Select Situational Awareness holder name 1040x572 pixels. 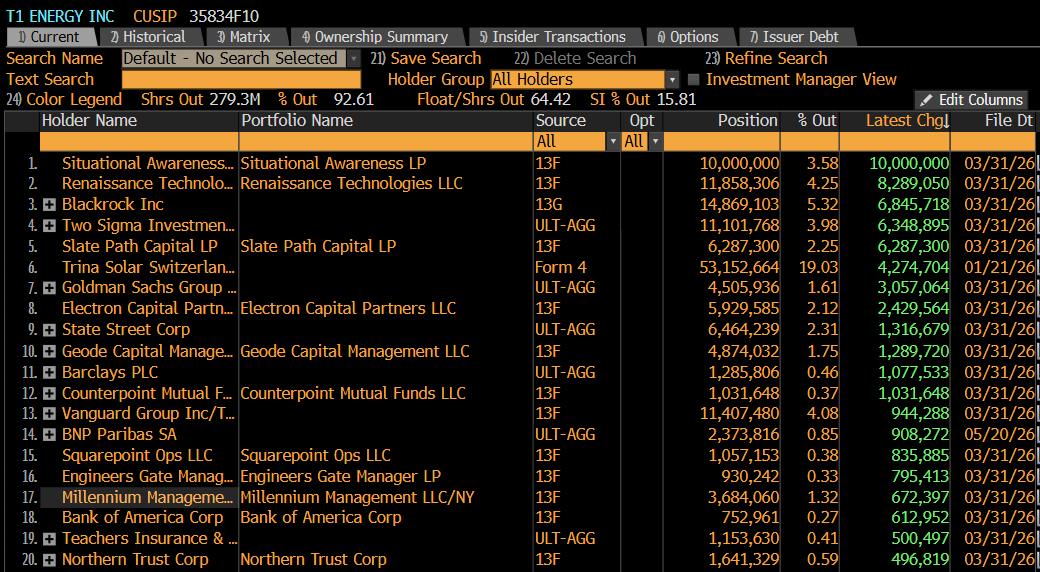[x=147, y=163]
